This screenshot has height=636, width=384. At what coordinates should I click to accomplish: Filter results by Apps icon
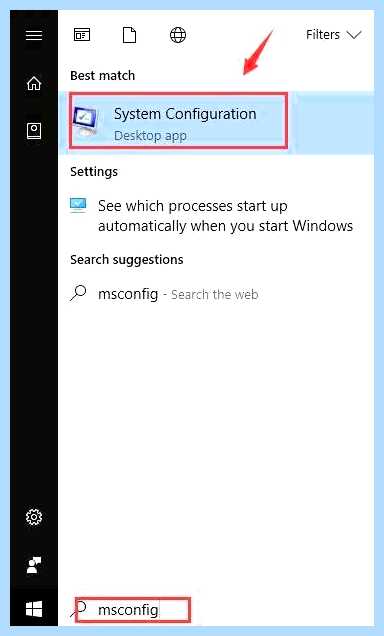(82, 35)
